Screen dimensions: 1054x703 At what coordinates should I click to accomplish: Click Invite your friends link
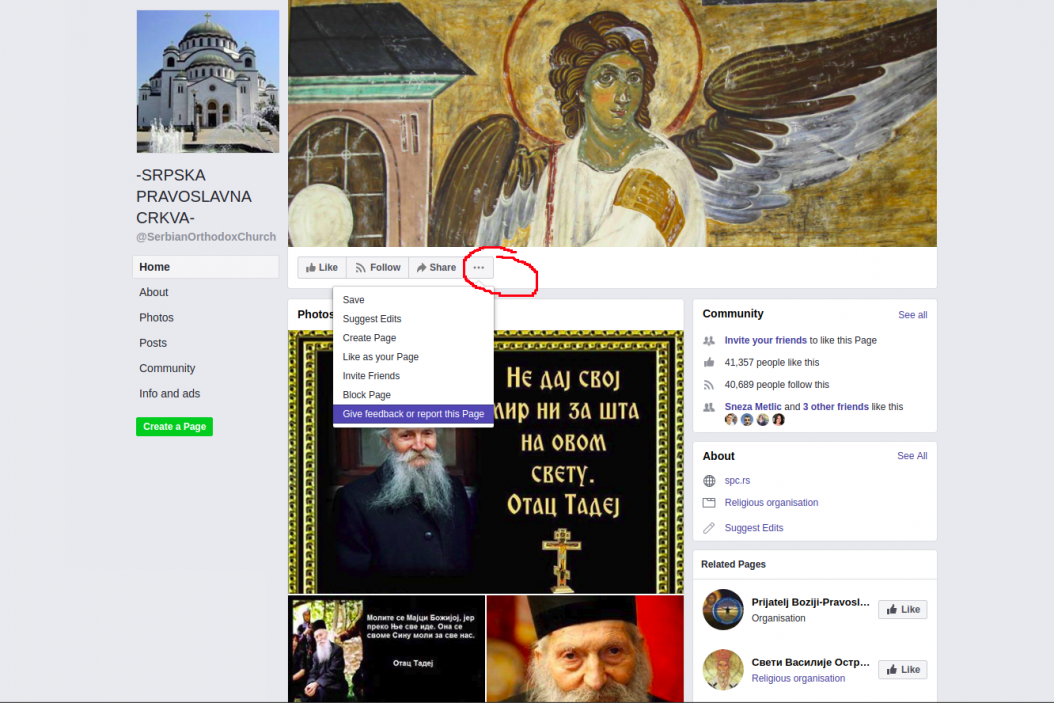pyautogui.click(x=765, y=340)
